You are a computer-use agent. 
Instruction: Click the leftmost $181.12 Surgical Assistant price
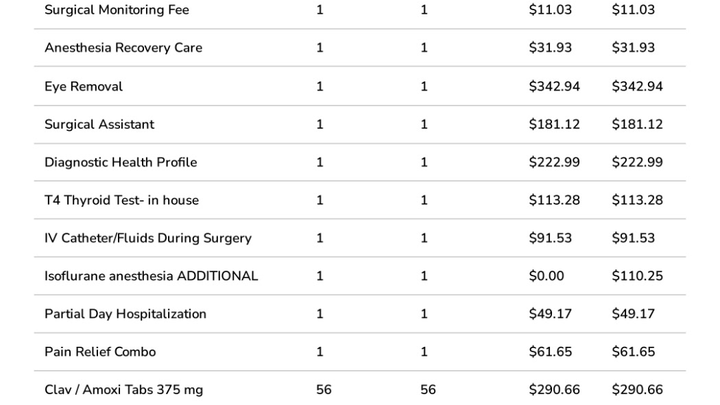[554, 124]
